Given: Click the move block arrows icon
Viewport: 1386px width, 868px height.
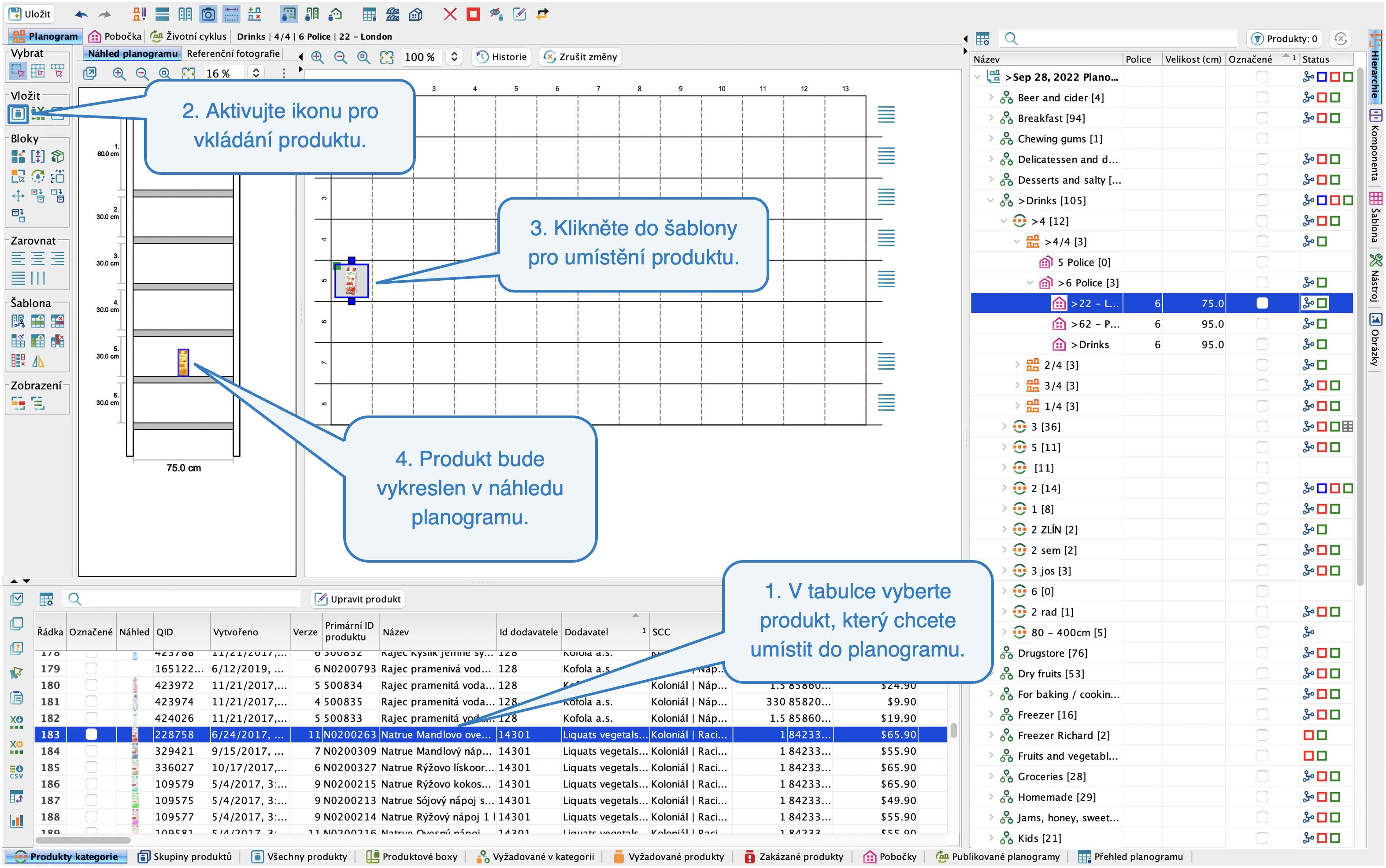Looking at the screenshot, I should [18, 196].
